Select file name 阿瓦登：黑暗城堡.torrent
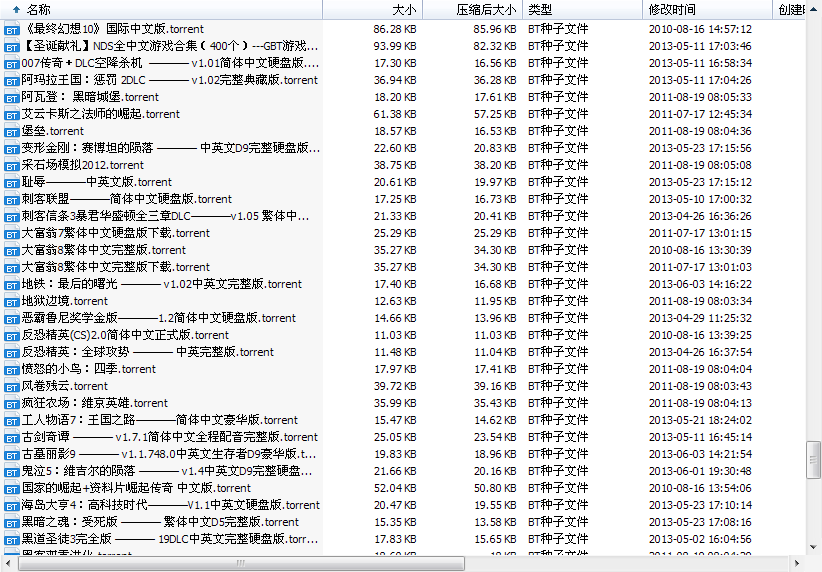The image size is (822, 572). (x=90, y=97)
